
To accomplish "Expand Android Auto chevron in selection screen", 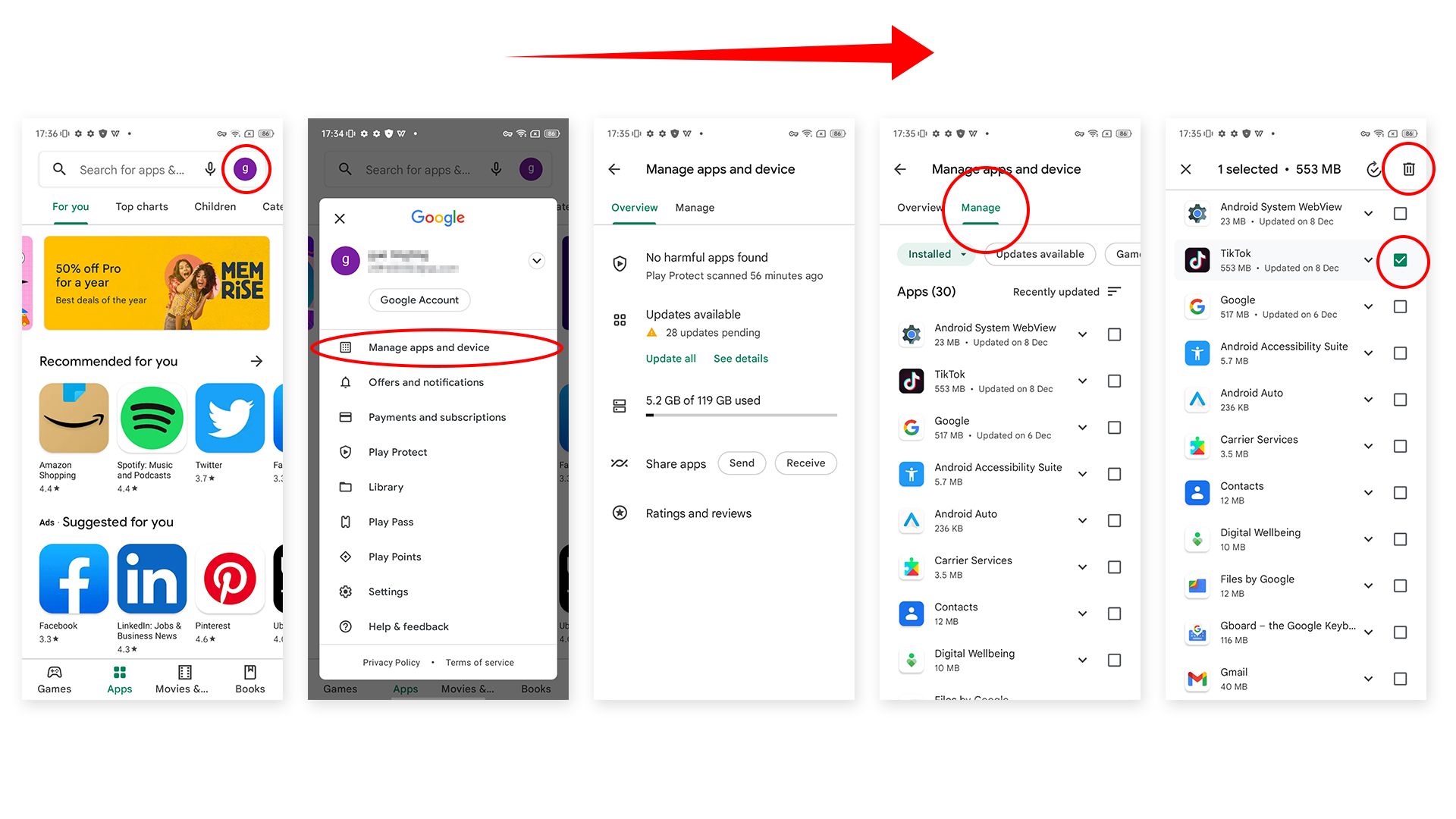I will tap(1368, 400).
